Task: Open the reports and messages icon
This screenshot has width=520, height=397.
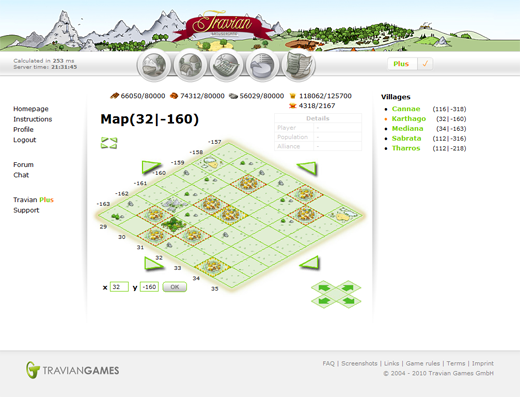Action: pyautogui.click(x=299, y=65)
